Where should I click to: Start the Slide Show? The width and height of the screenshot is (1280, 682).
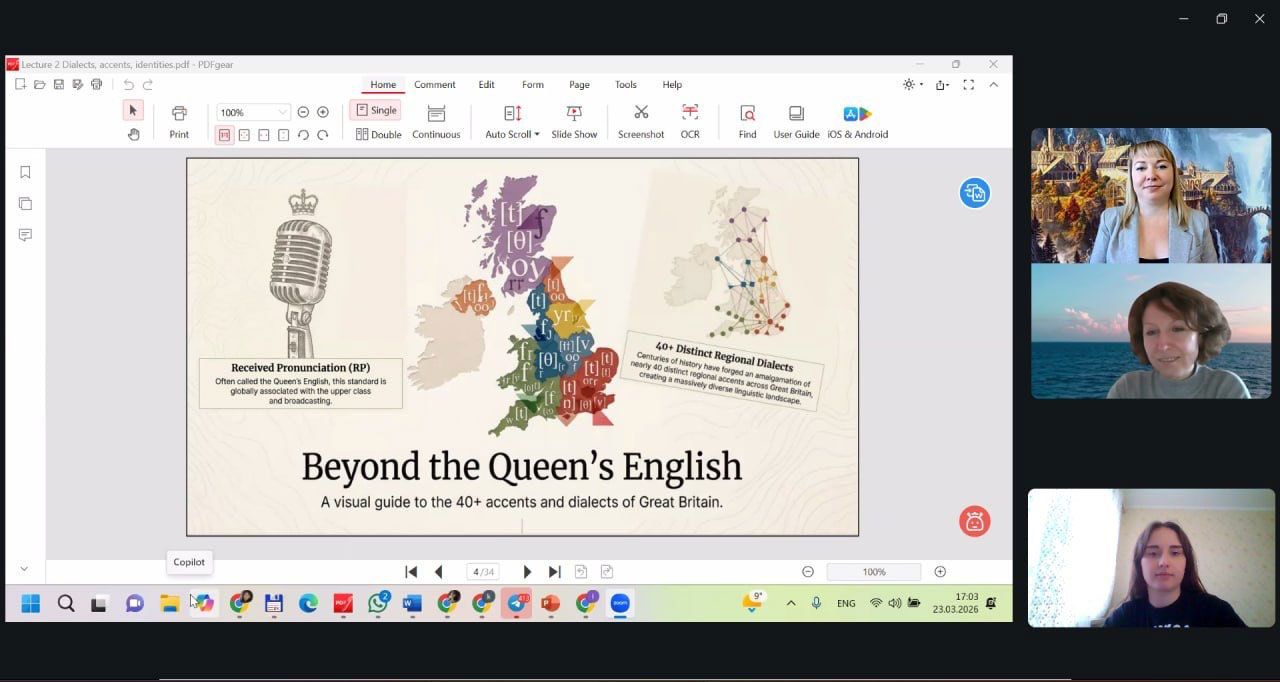tap(574, 113)
